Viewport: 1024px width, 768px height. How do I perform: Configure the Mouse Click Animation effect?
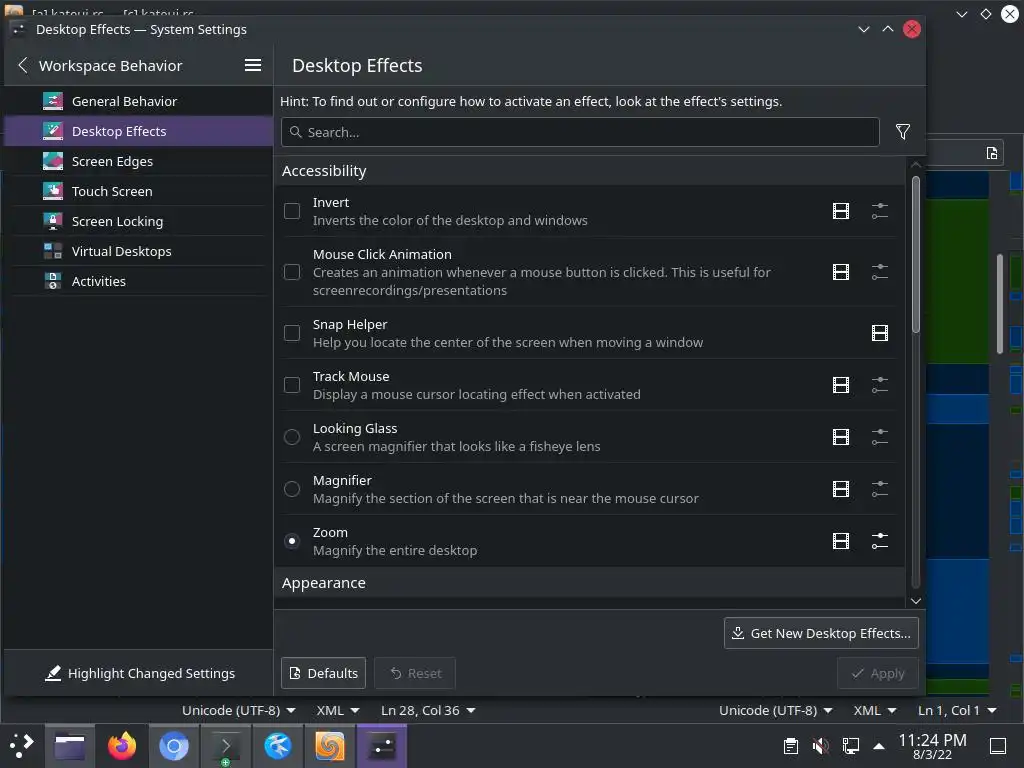pyautogui.click(x=880, y=272)
